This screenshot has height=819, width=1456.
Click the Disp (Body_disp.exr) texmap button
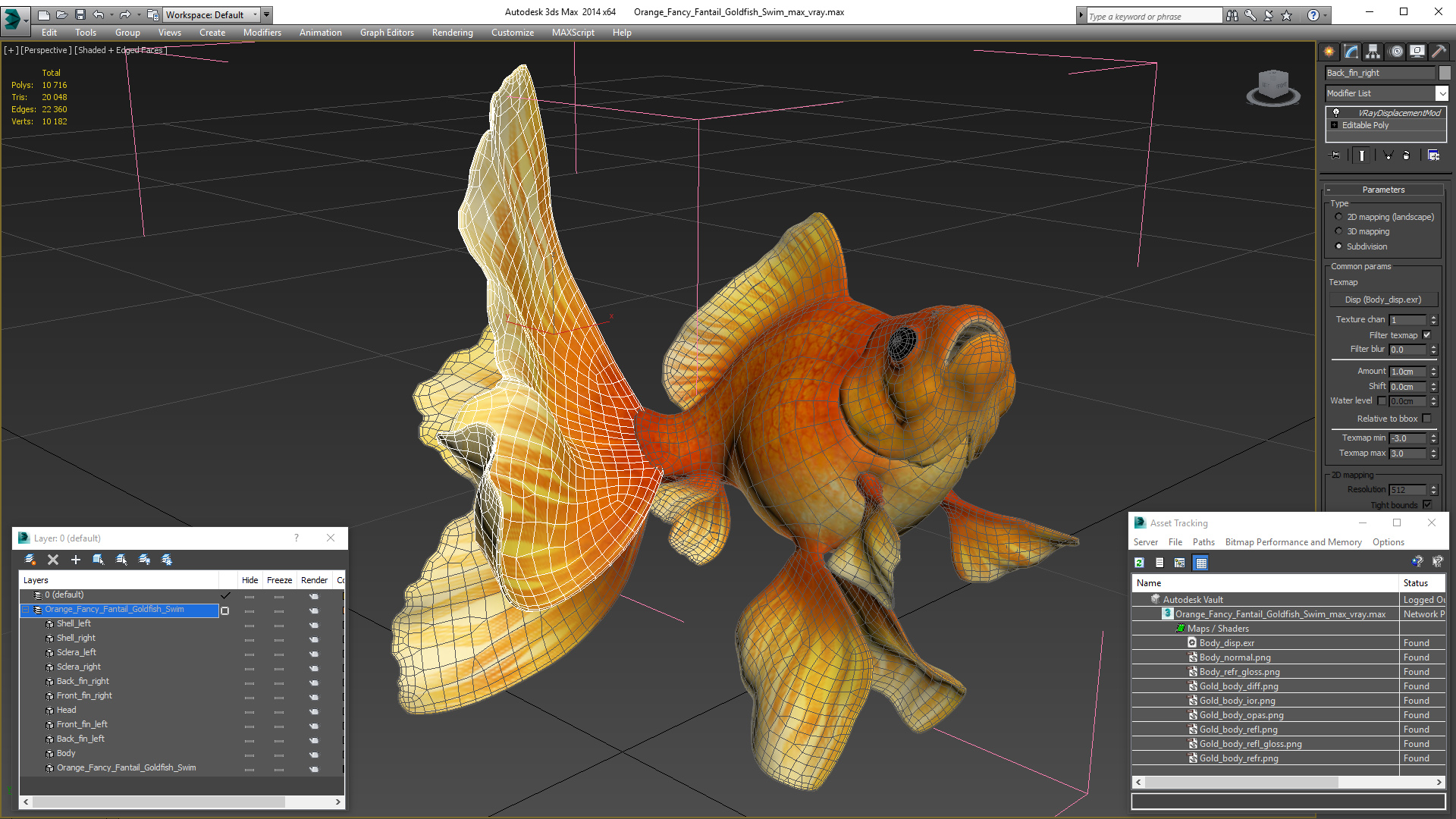click(1382, 300)
